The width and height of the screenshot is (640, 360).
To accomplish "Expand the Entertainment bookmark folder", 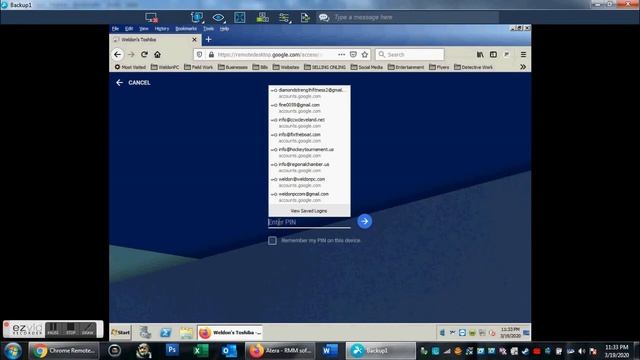I will point(406,67).
